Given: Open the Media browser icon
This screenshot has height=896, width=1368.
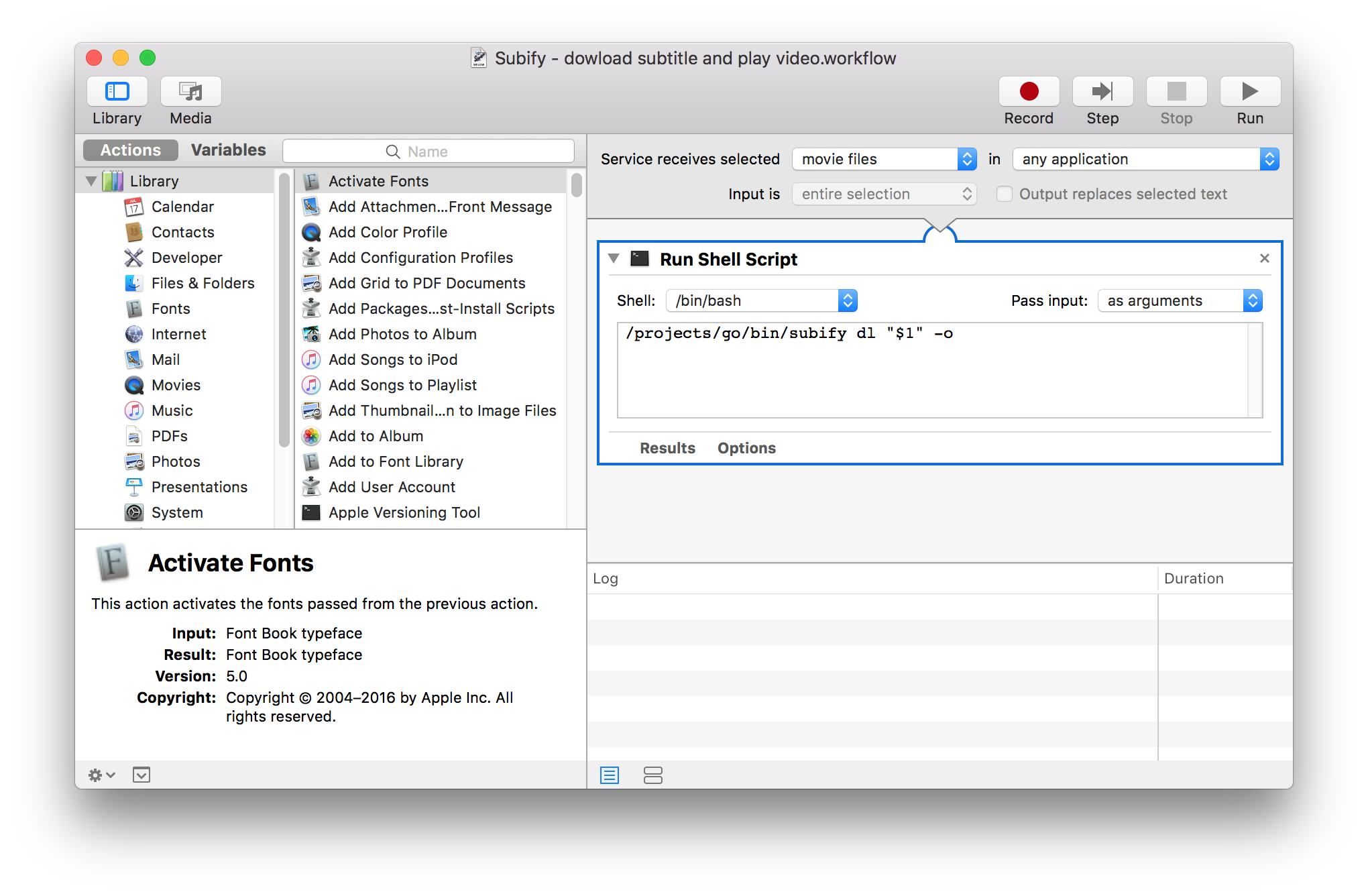Looking at the screenshot, I should coord(190,91).
